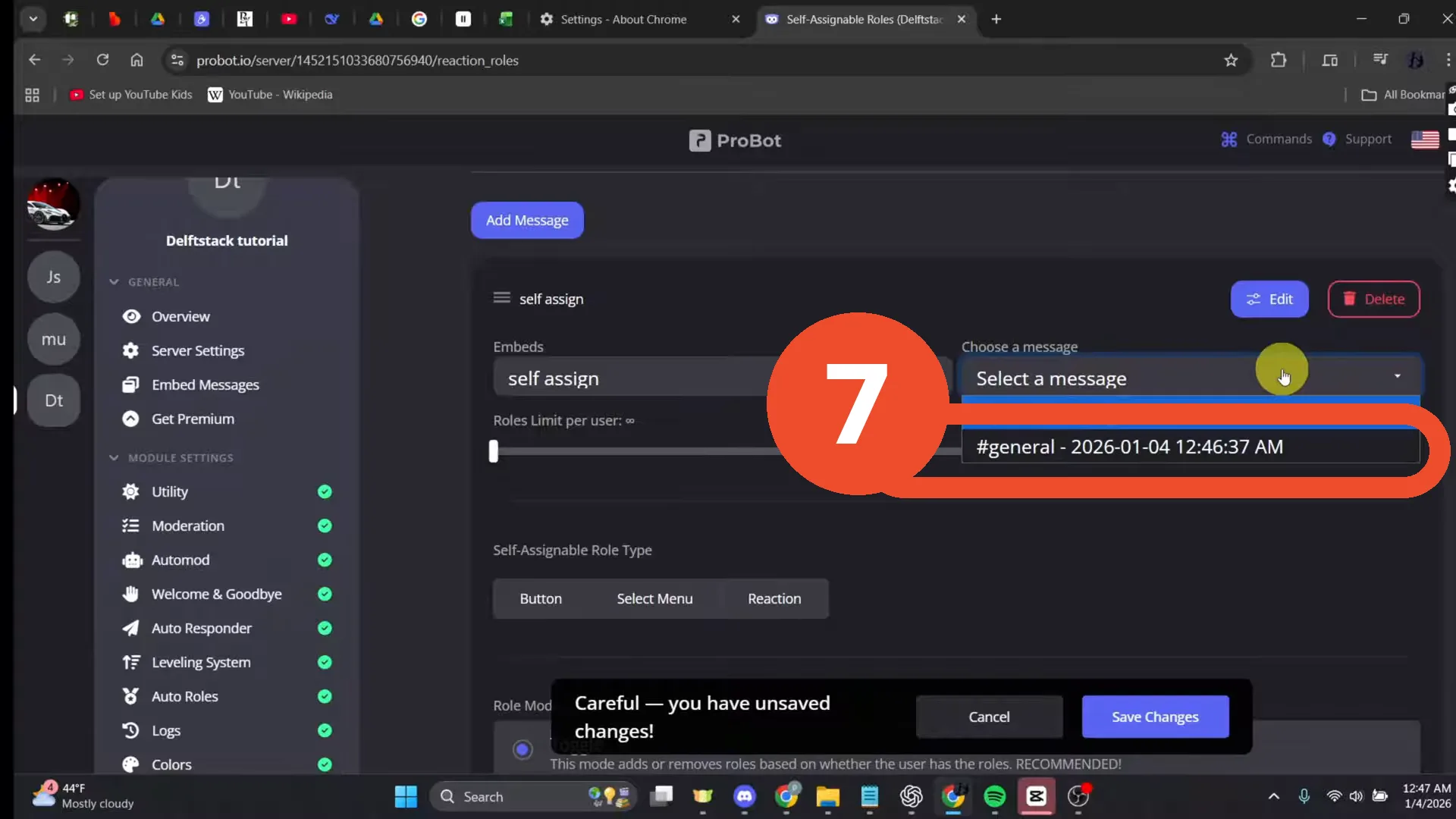The image size is (1456, 819).
Task: Click the Embed Messages icon
Action: tap(131, 384)
